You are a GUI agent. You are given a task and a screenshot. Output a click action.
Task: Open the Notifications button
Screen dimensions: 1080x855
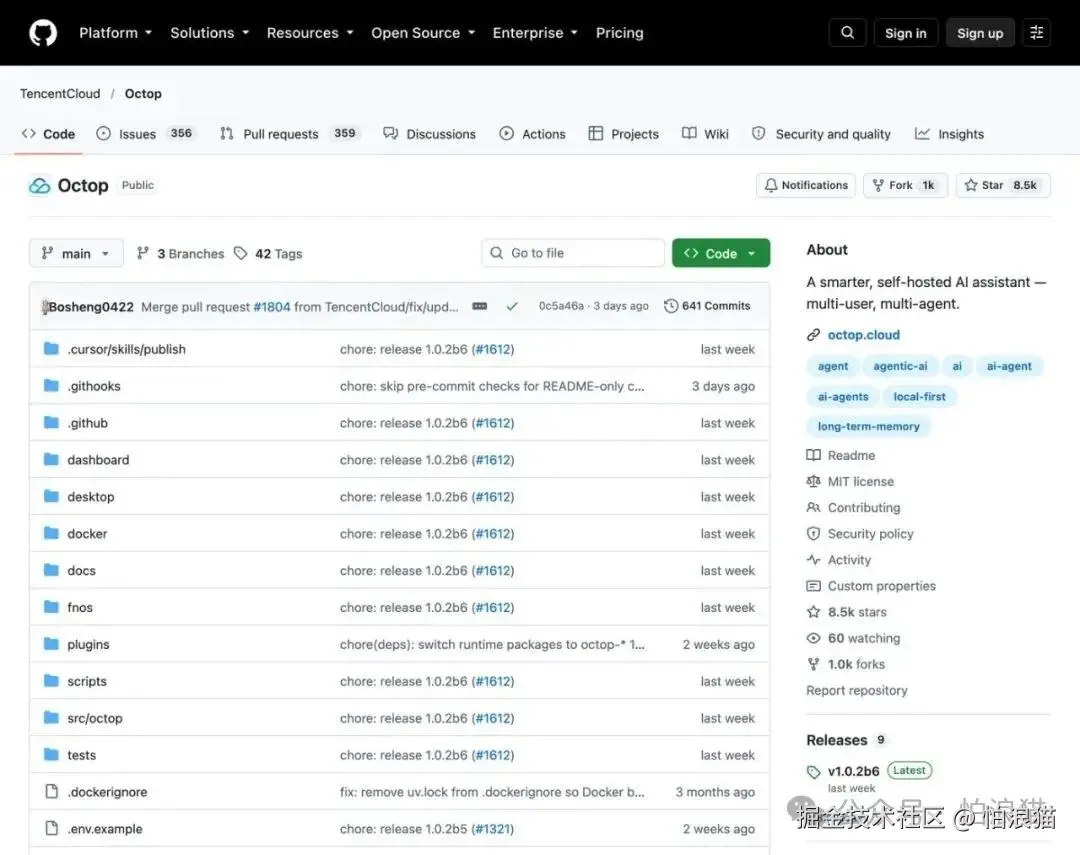(806, 185)
